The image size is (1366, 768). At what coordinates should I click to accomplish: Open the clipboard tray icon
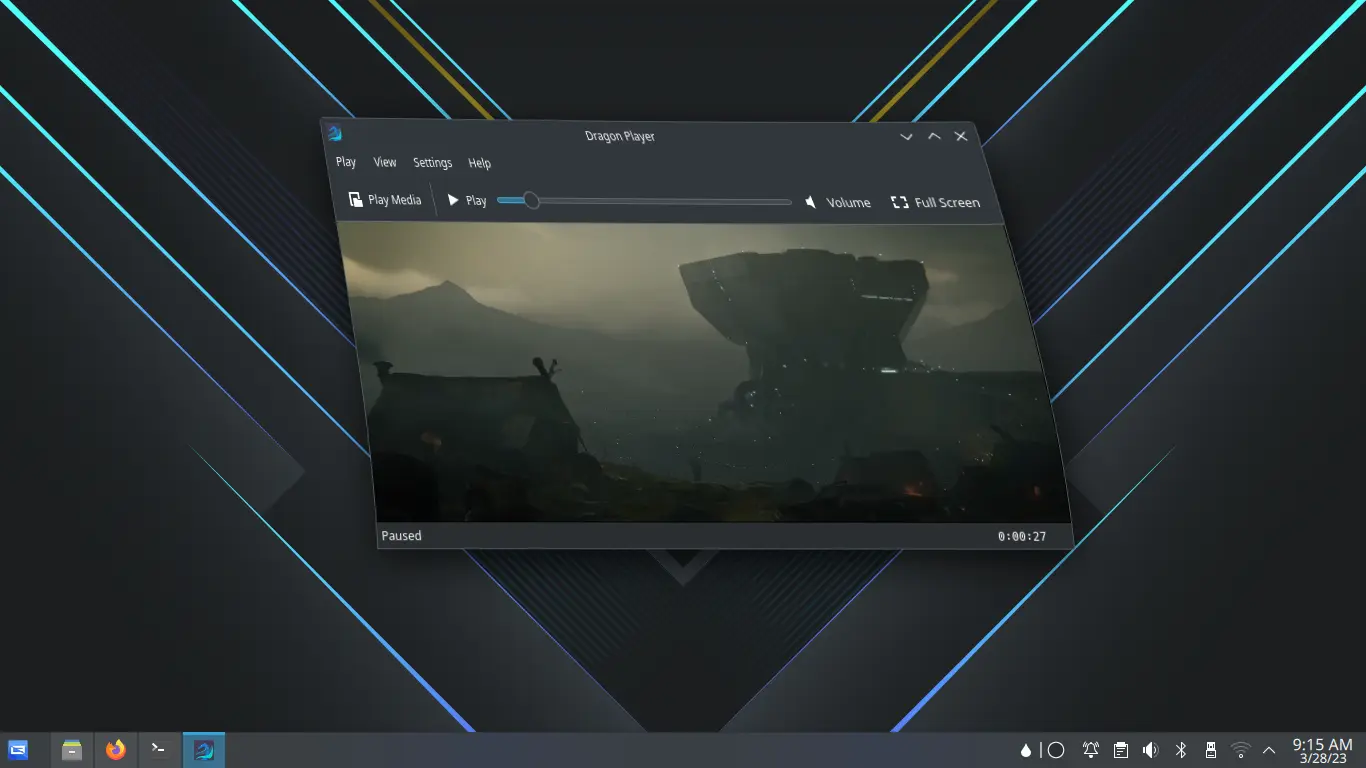[1121, 750]
